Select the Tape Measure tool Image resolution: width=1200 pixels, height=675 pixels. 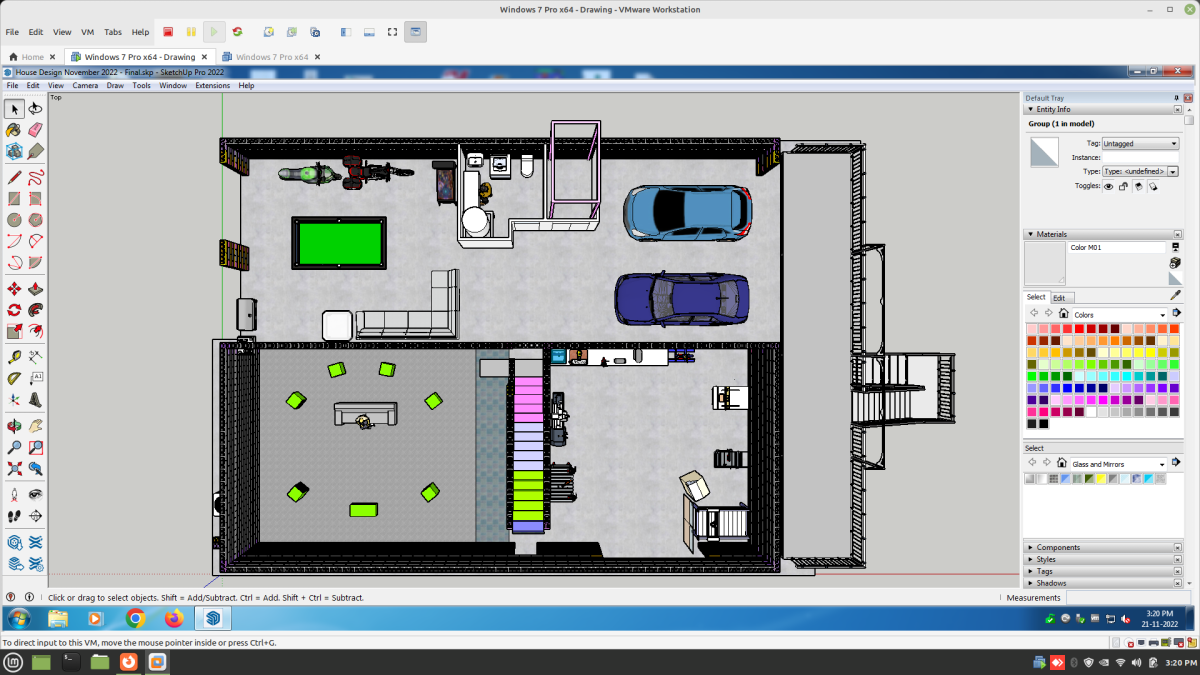click(14, 357)
